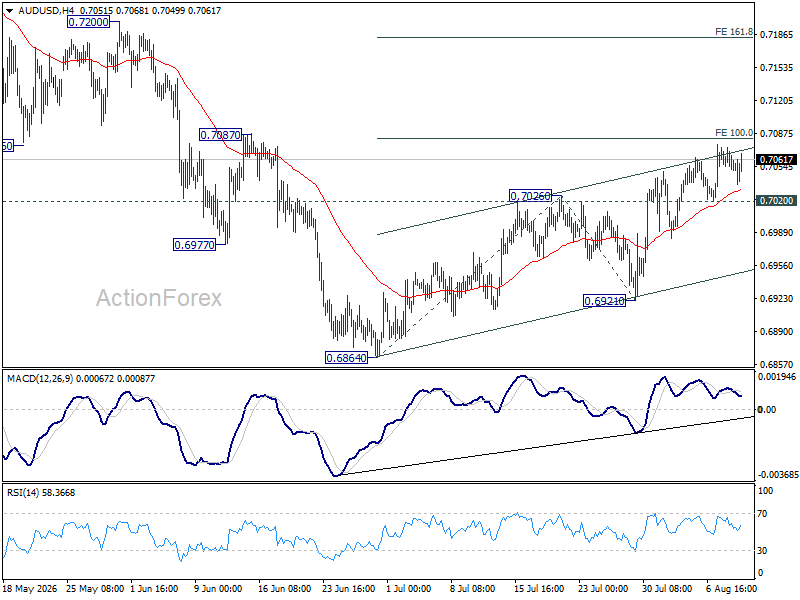This screenshot has width=800, height=600.
Task: Select the 0.70260 price label
Action: pos(531,195)
